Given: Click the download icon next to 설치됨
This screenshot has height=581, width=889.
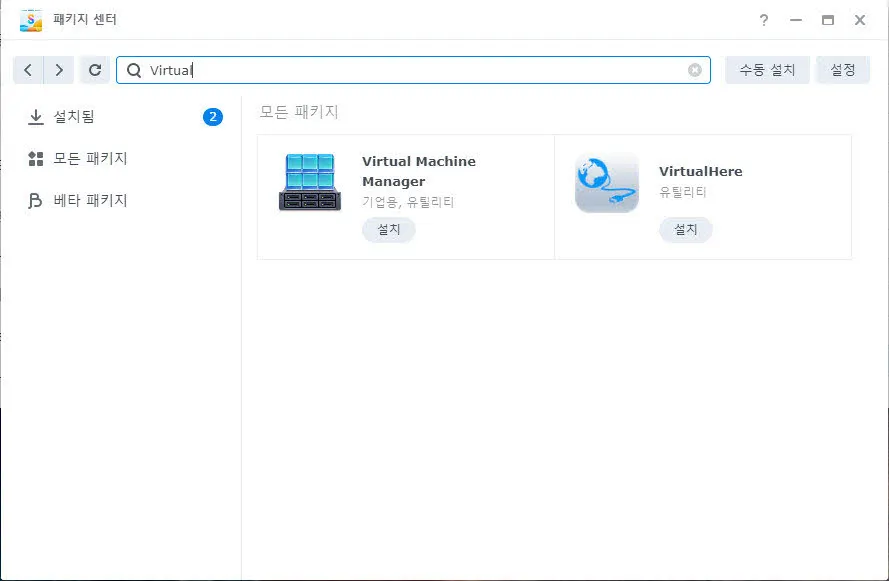Looking at the screenshot, I should [x=36, y=117].
